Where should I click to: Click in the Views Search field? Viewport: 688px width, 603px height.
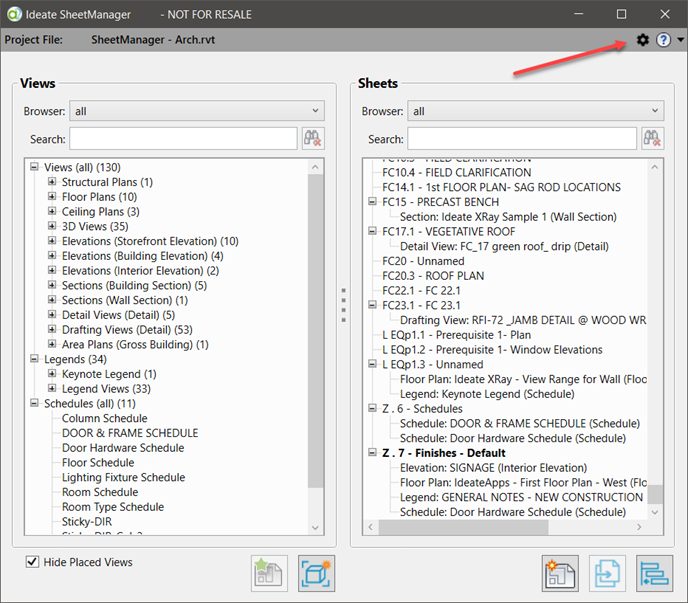(183, 139)
